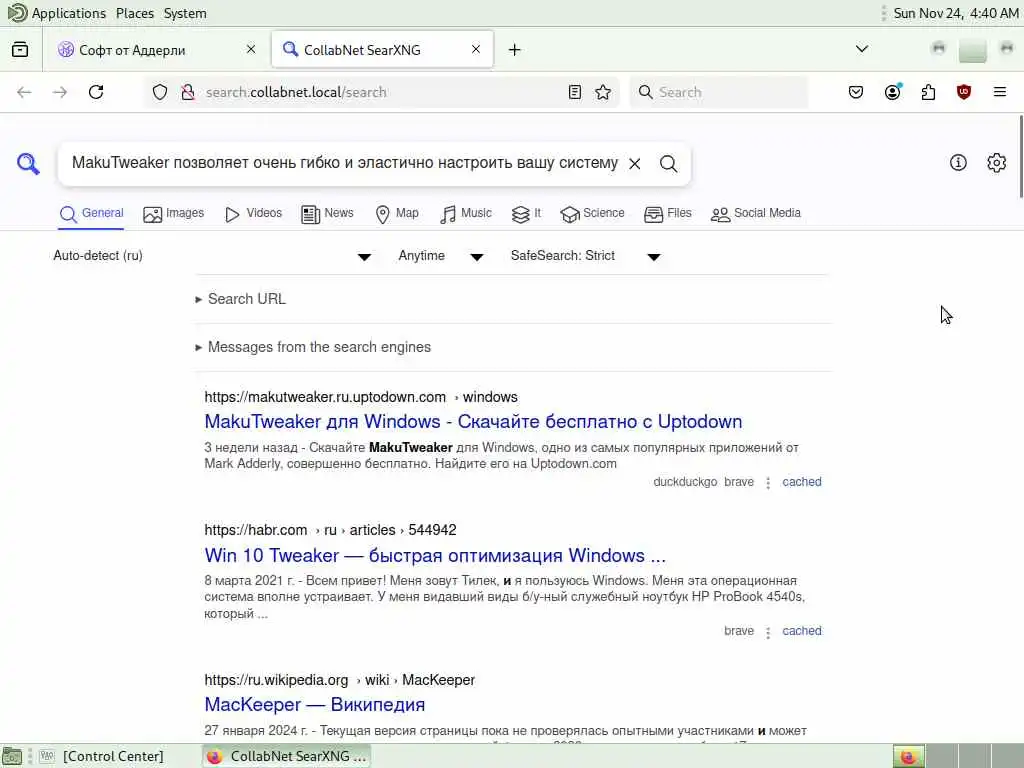Image resolution: width=1024 pixels, height=768 pixels.
Task: Click the browser Forward arrow
Action: point(60,92)
